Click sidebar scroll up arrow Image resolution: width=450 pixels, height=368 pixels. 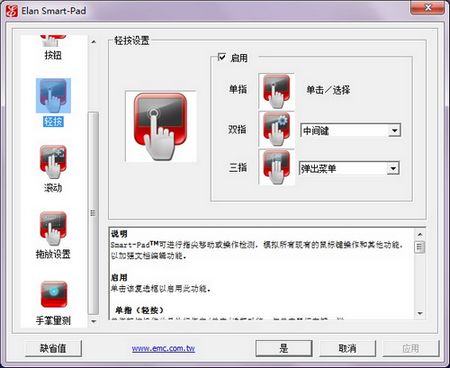(x=94, y=42)
